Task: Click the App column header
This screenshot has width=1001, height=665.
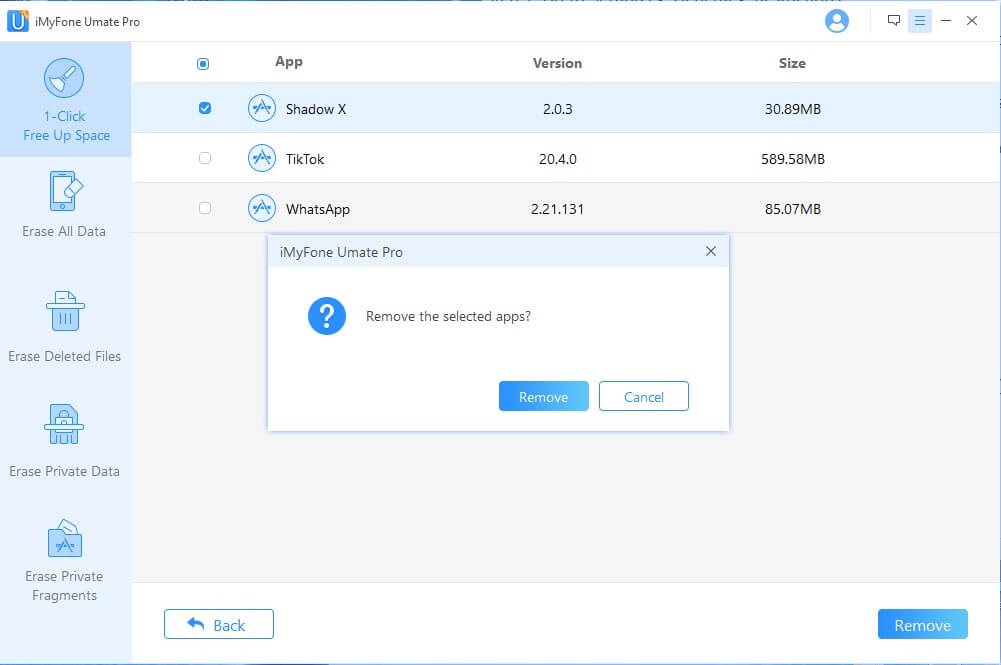Action: point(289,62)
